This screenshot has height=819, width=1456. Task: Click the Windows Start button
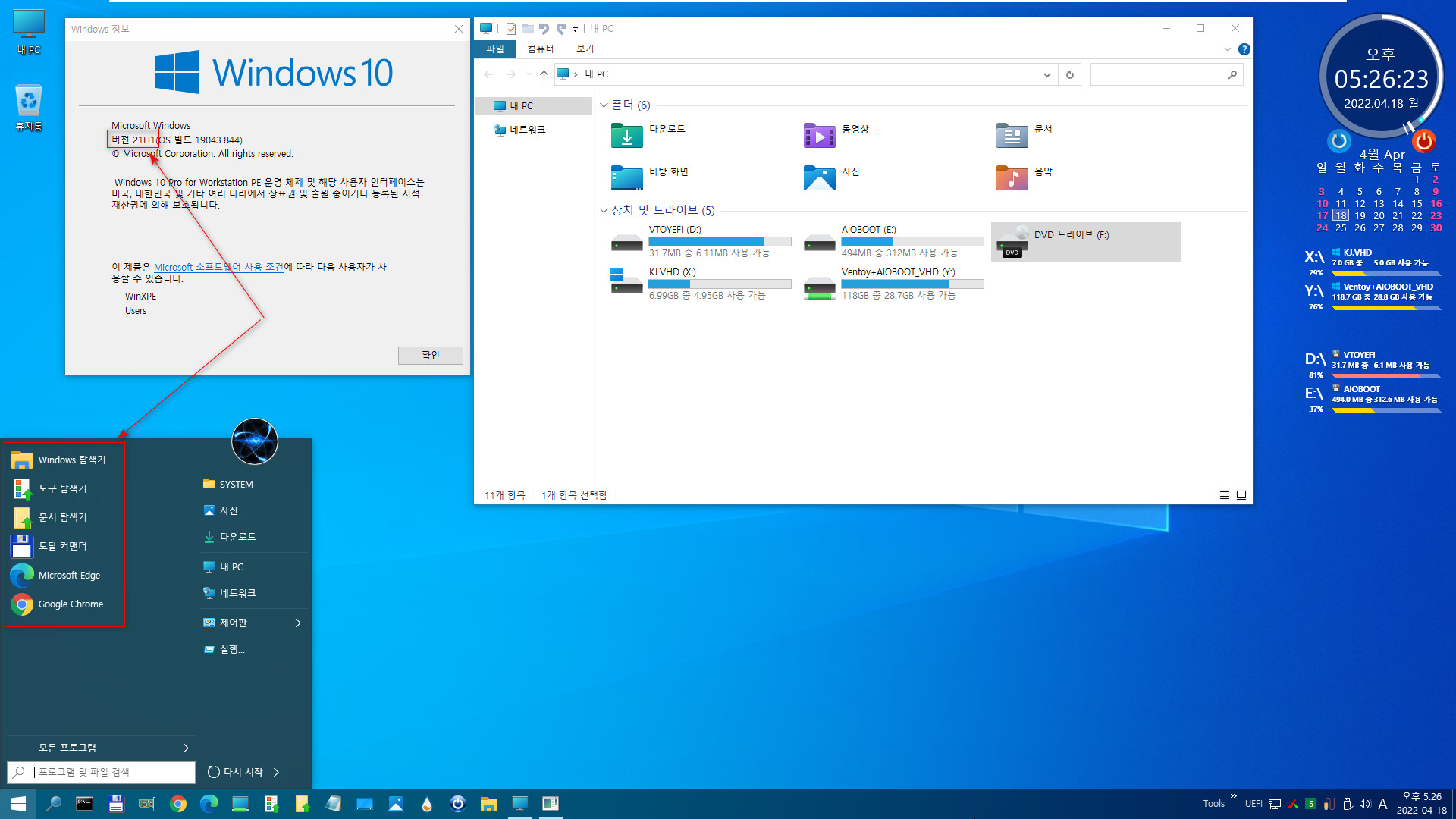coord(18,804)
